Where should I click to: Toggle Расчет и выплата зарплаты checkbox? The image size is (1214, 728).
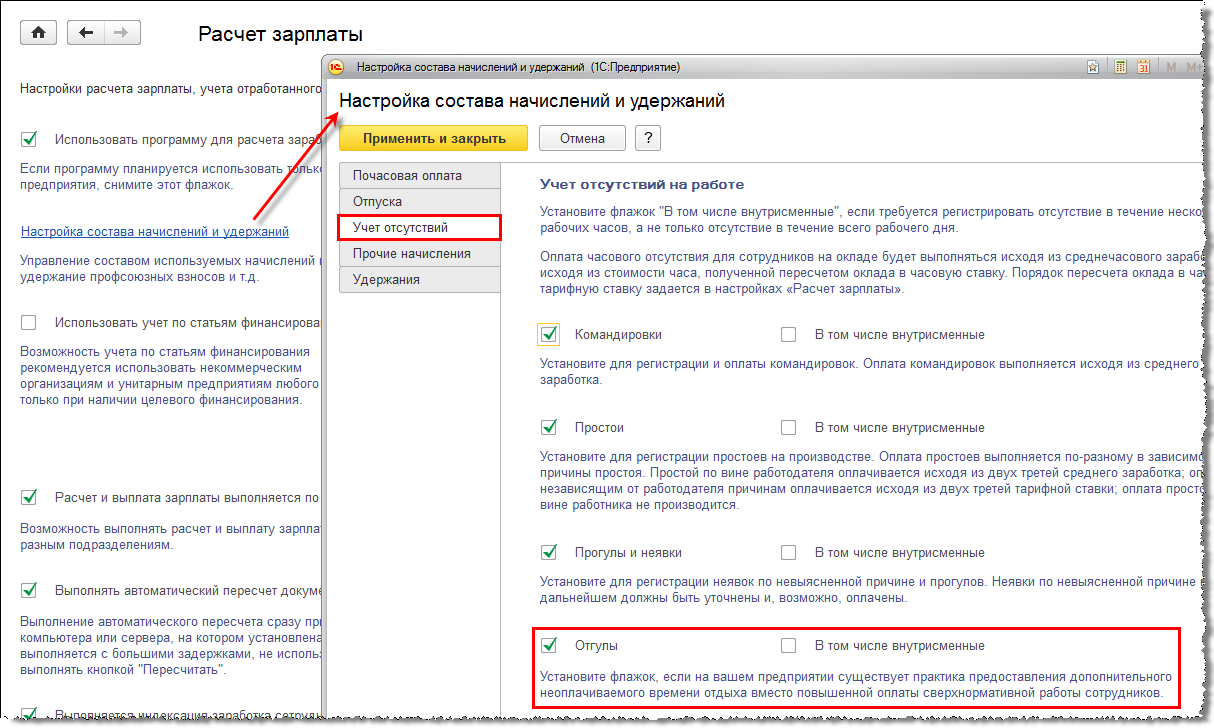tap(29, 496)
